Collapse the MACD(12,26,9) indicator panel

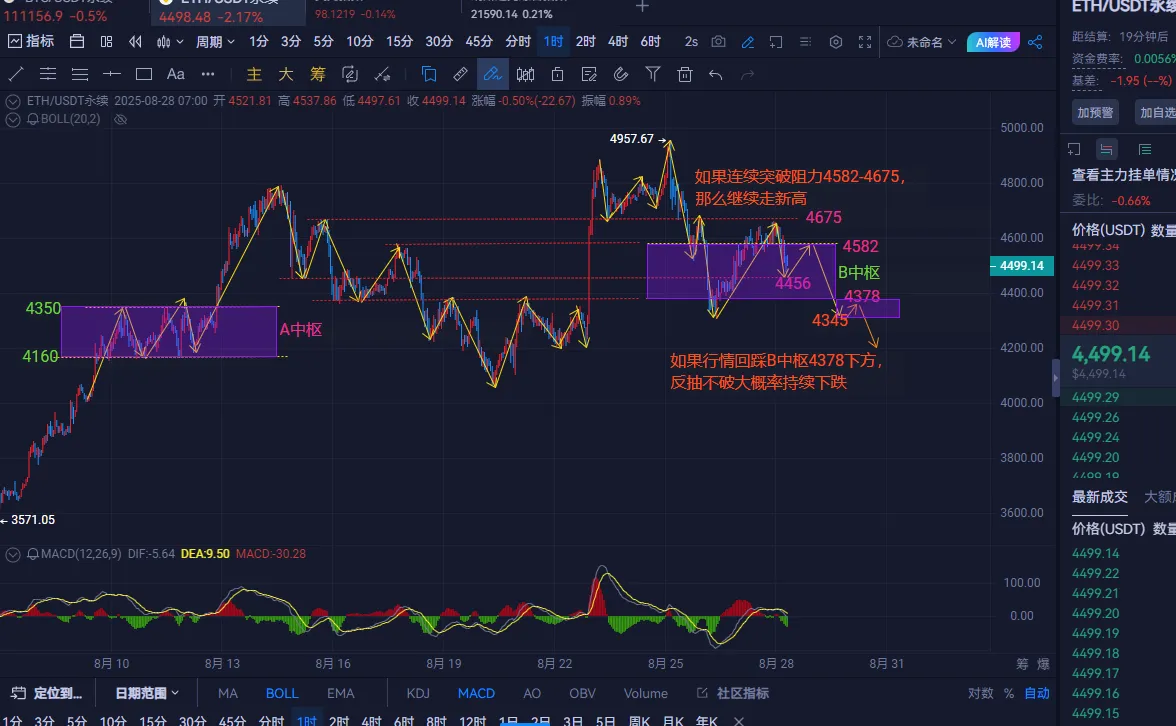coord(12,555)
